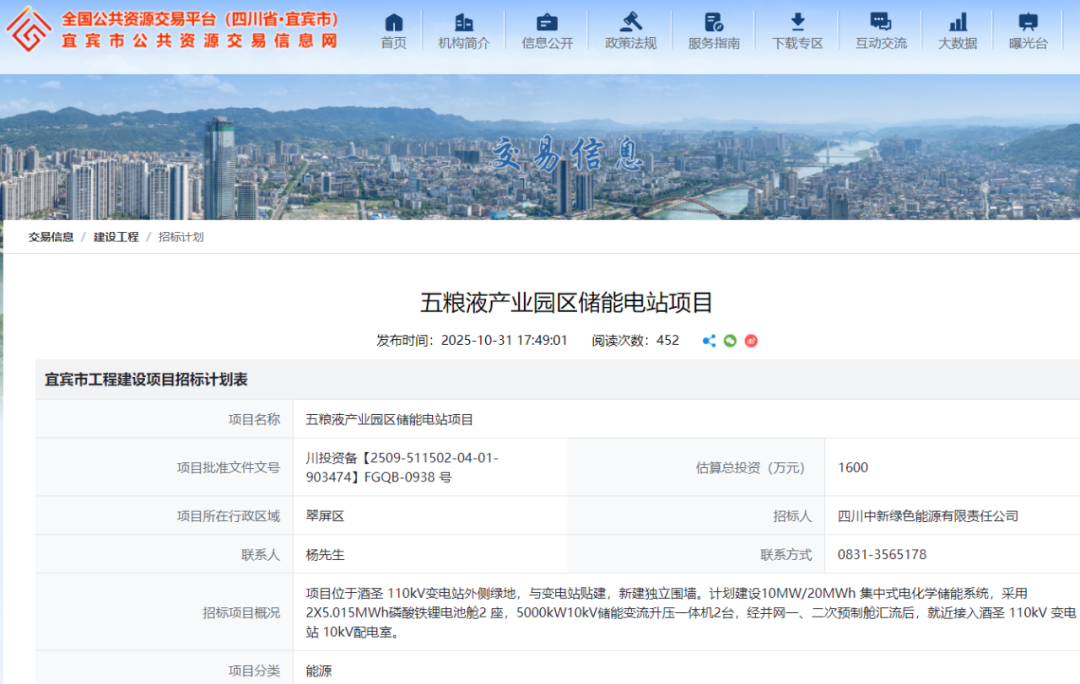
Task: Click the 五粮液产业园区储能电站项目 page heading
Action: pyautogui.click(x=566, y=303)
